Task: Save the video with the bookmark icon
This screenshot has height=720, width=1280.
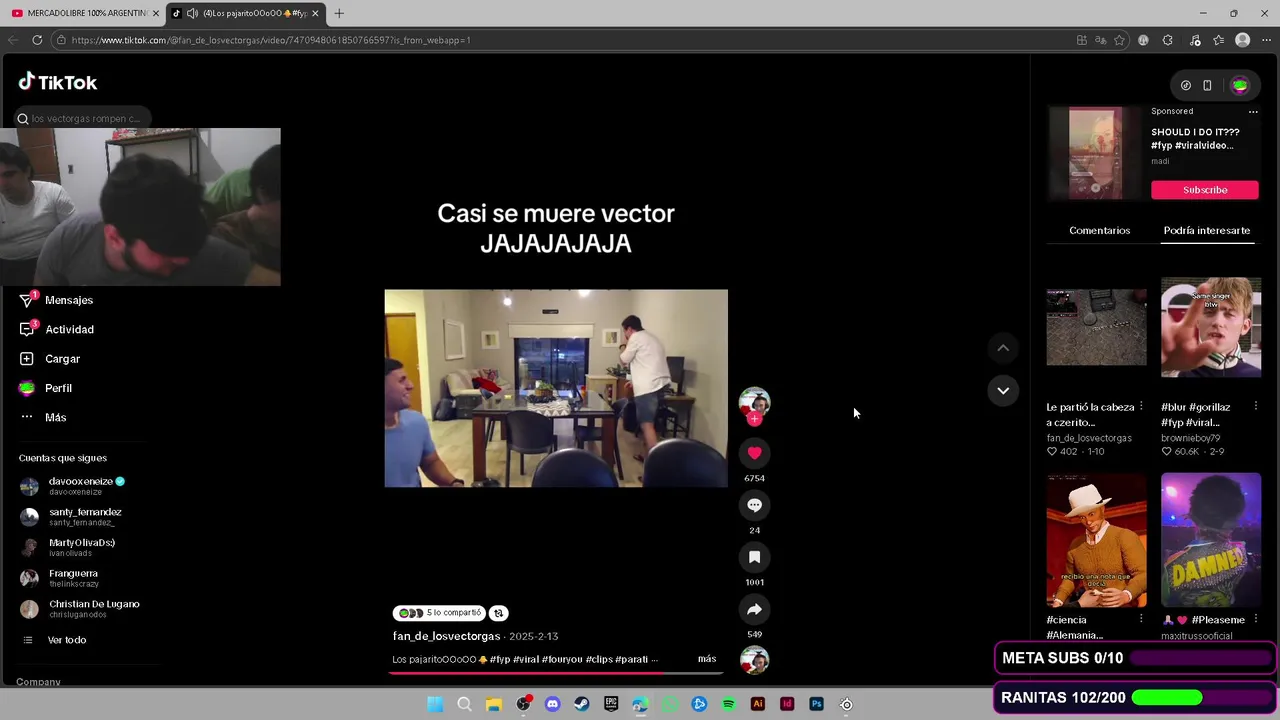Action: pos(754,557)
